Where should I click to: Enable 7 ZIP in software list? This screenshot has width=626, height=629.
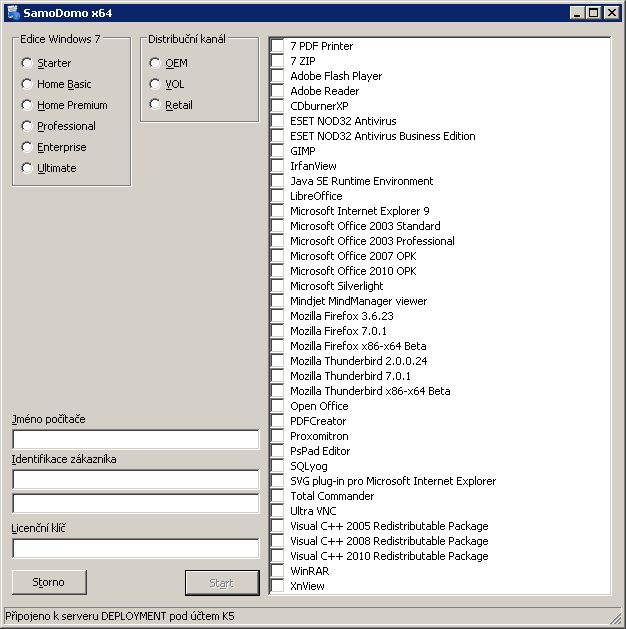tap(277, 61)
